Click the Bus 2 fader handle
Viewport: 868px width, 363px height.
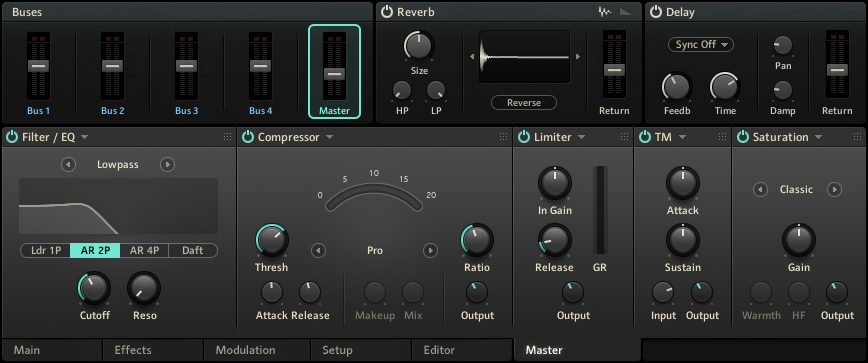point(112,66)
